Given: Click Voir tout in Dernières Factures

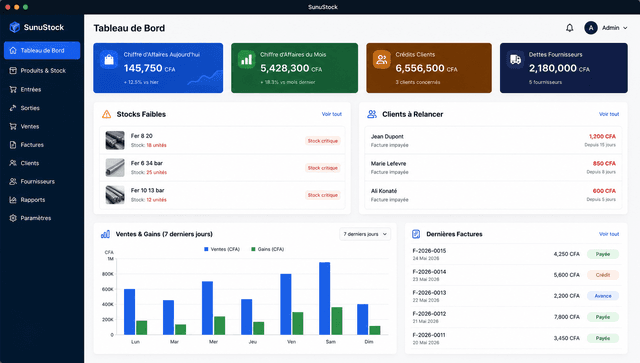Looking at the screenshot, I should click(609, 234).
